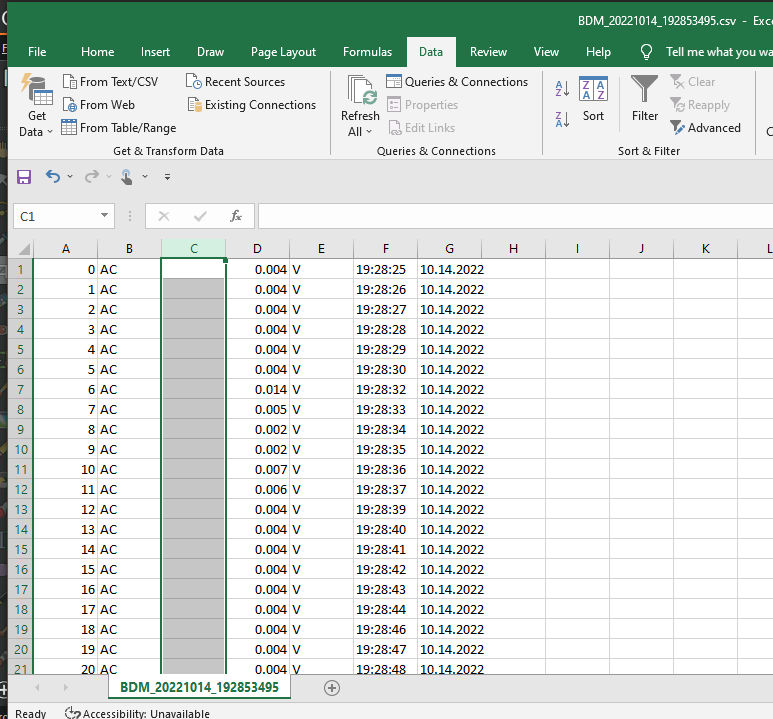The image size is (773, 719).
Task: Click the formula bar Cancel X
Action: (164, 216)
